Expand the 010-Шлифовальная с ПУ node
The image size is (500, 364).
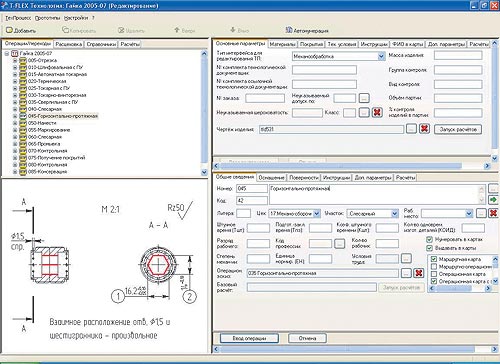click(x=15, y=67)
